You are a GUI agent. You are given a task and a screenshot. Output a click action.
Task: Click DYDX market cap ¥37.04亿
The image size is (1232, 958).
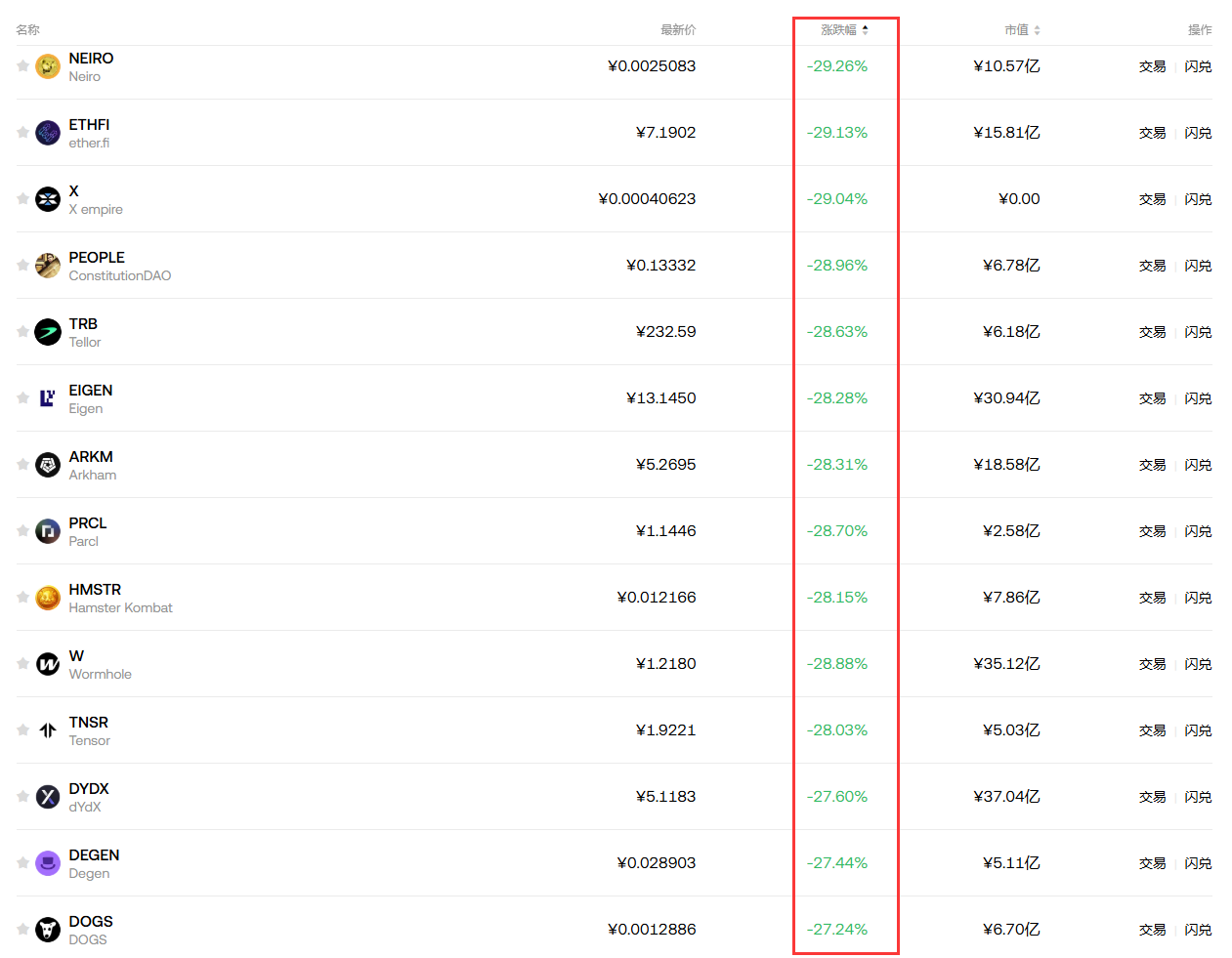point(1006,797)
